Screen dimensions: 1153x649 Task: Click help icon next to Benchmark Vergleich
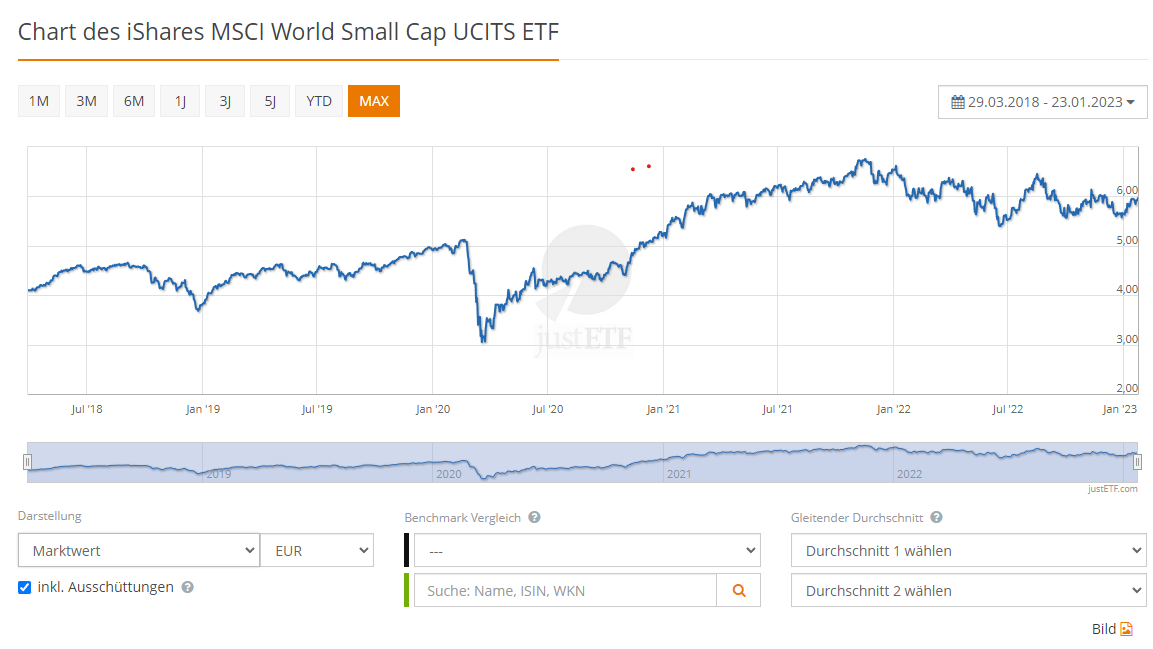(535, 517)
